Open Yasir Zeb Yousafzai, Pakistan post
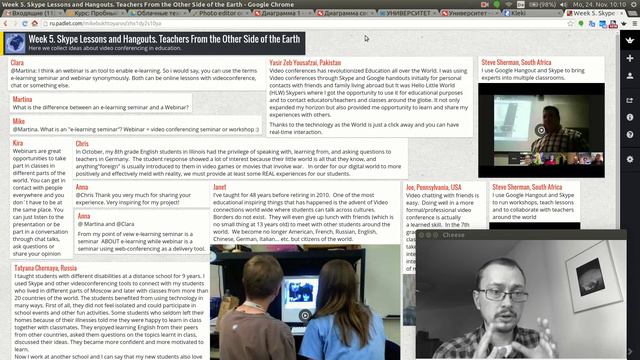This screenshot has width=640, height=360. tap(370, 97)
